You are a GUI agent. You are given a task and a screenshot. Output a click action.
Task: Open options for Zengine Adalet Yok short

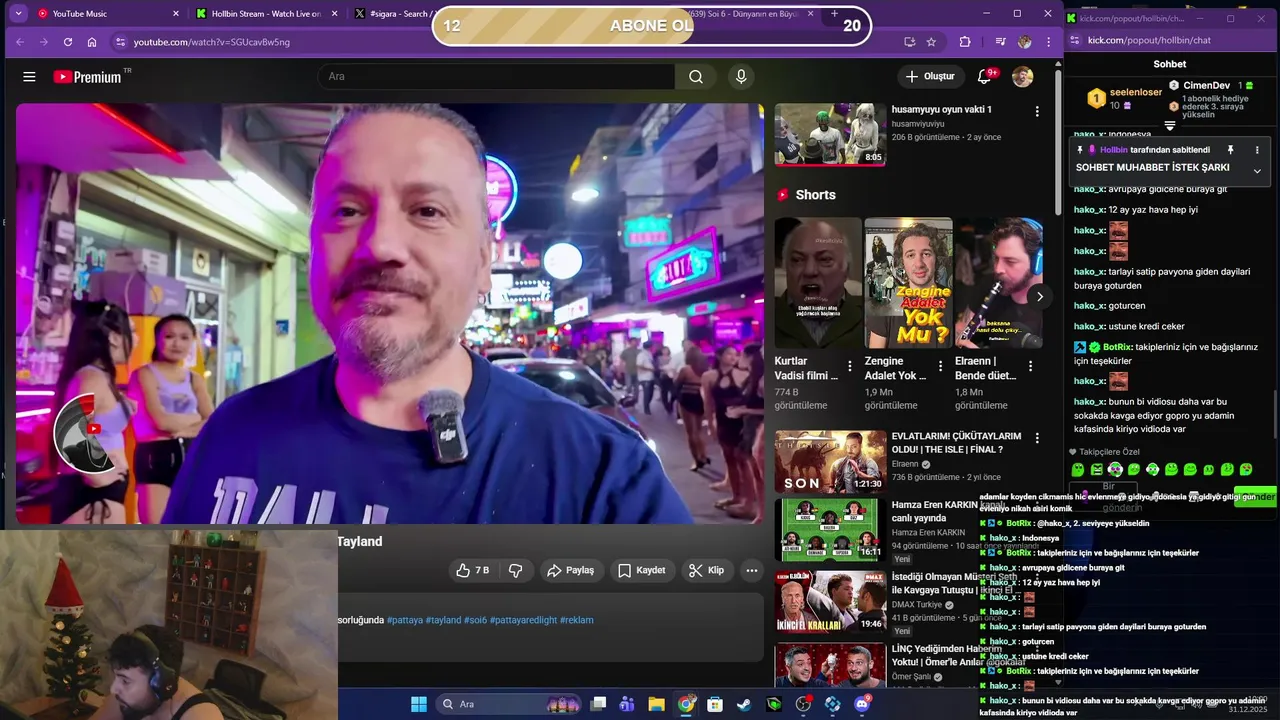tap(940, 366)
